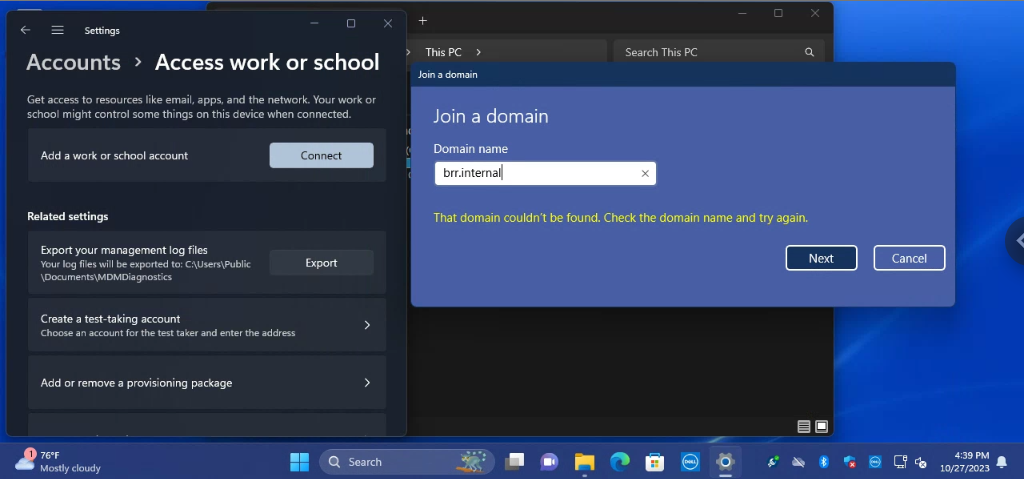Open the notification bell

coord(1001,462)
